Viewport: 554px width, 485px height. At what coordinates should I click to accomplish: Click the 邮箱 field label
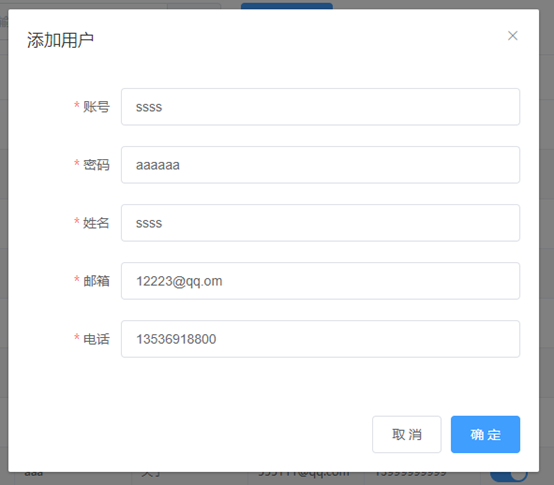point(96,281)
